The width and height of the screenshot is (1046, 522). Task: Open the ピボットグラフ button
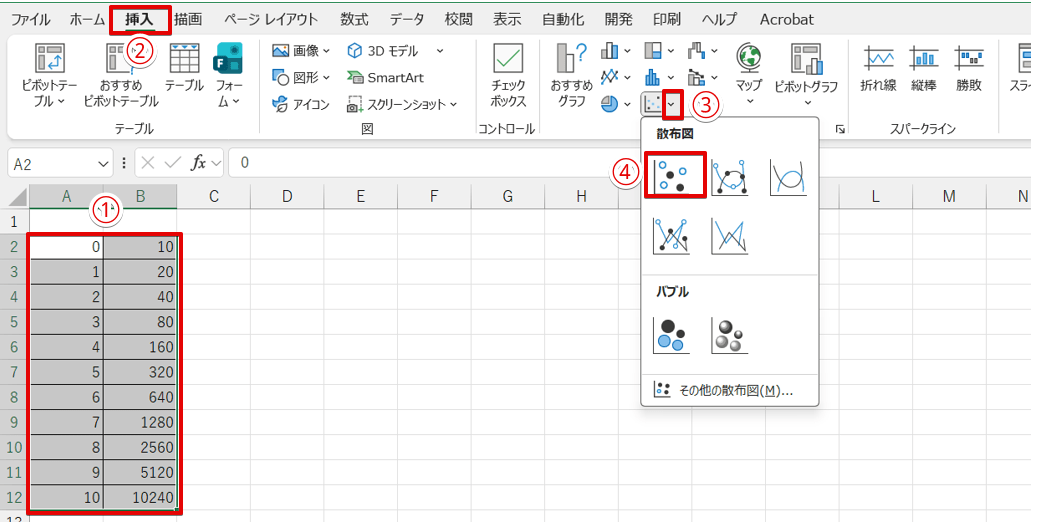pos(807,75)
